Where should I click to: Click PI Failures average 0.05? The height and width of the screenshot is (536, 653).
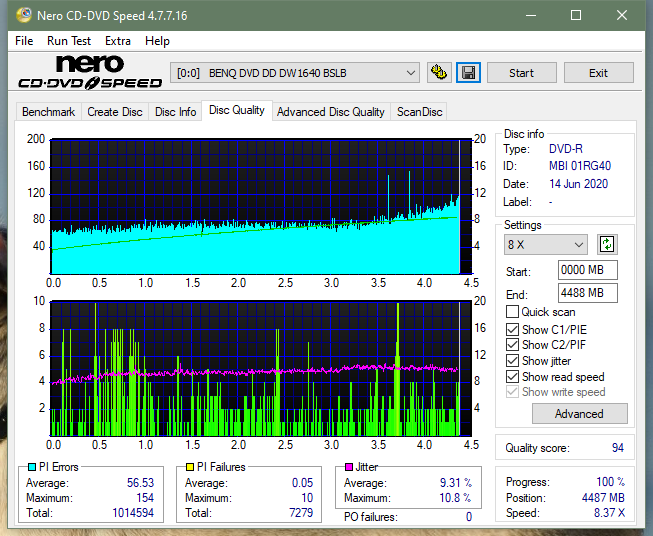302,483
